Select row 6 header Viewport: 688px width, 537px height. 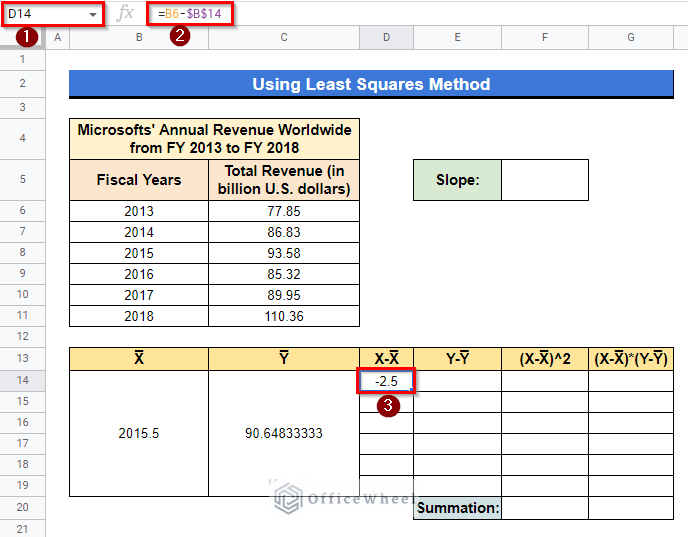click(x=22, y=211)
